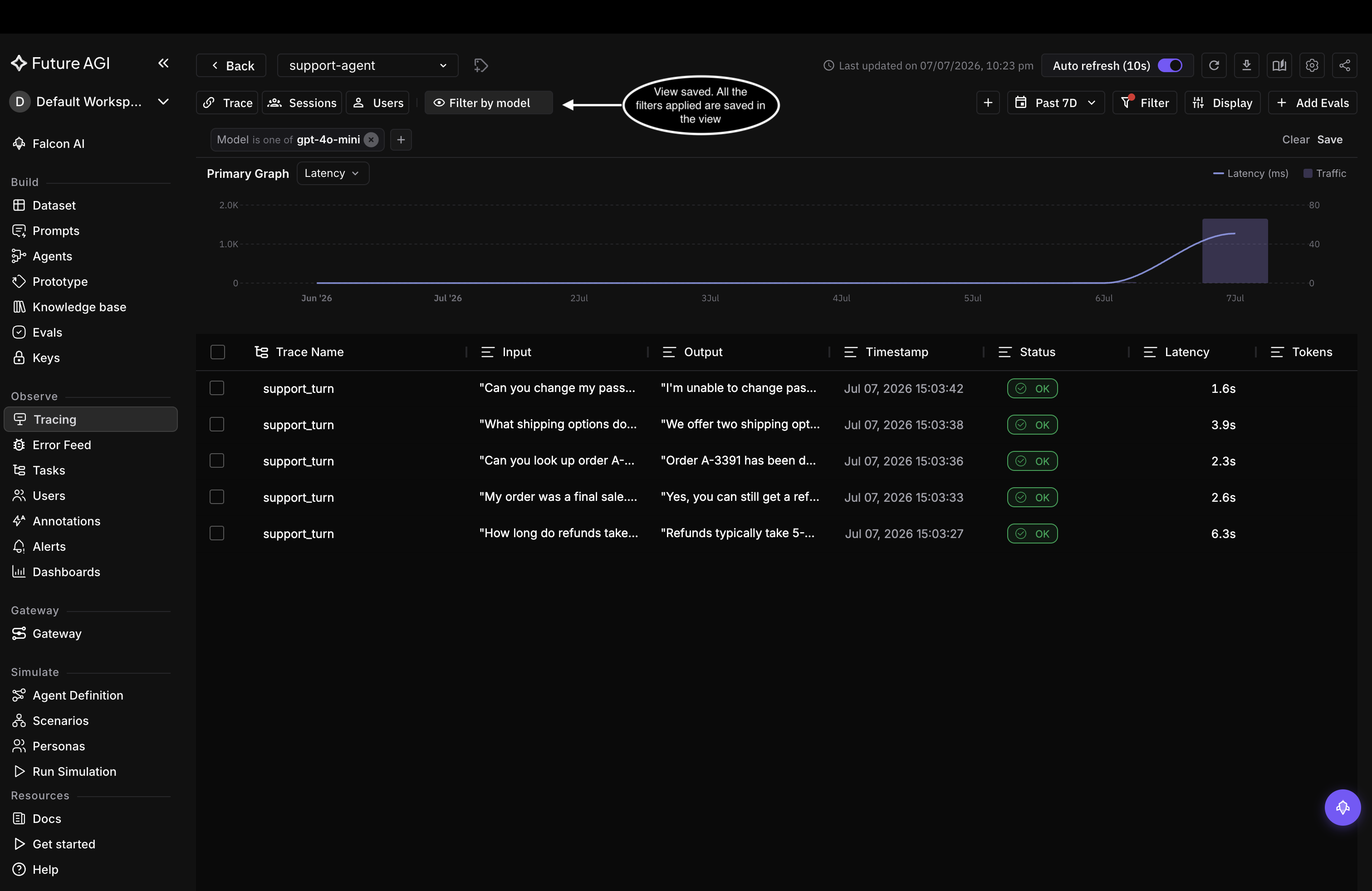The height and width of the screenshot is (891, 1372).
Task: Toggle the Traffic series in graph legend
Action: (x=1325, y=173)
